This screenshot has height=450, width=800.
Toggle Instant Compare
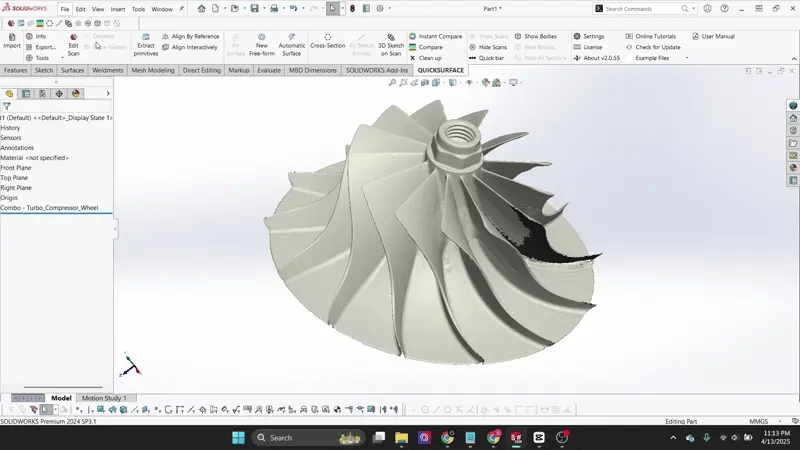(x=435, y=36)
